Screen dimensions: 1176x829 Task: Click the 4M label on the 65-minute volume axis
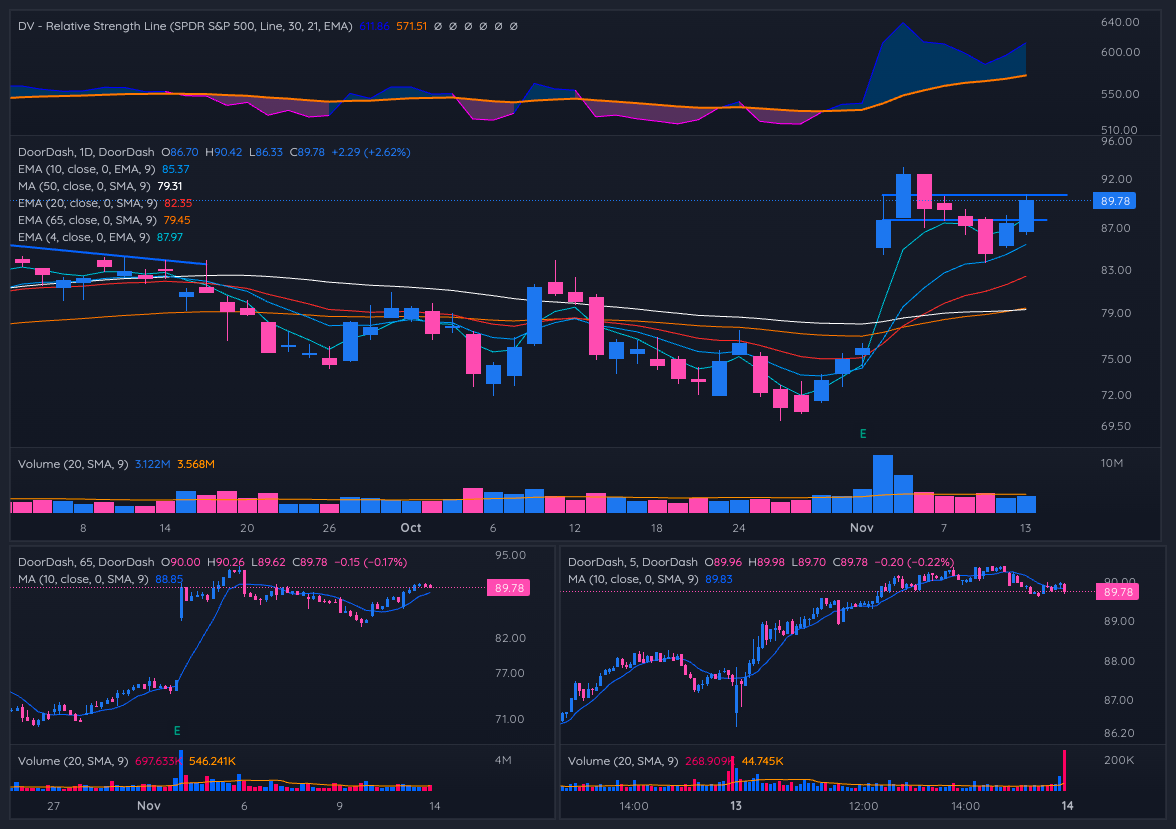click(x=503, y=761)
